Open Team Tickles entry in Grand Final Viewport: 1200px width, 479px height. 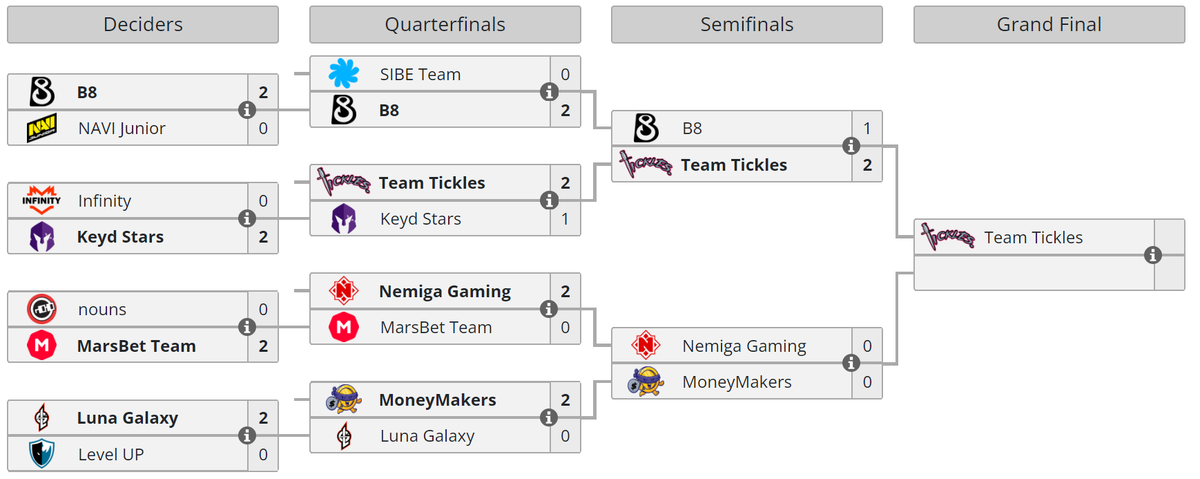(x=1033, y=237)
